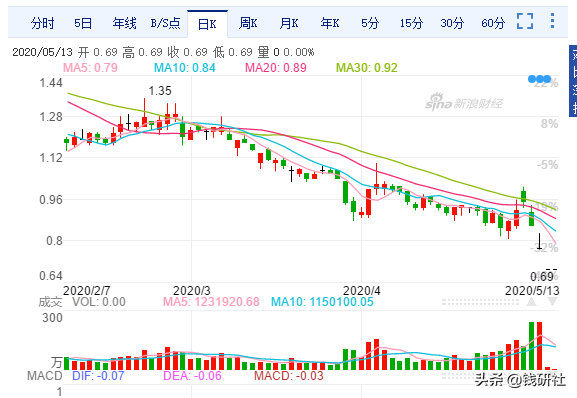Screen dimensions: 577x398
Task: Click the 2020/3 date axis label
Action: [x=192, y=291]
